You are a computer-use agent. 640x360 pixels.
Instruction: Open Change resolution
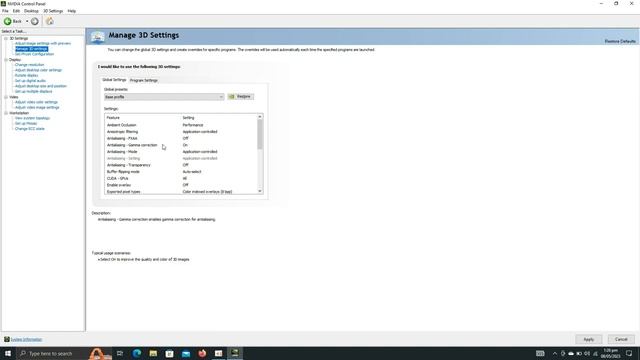29,65
